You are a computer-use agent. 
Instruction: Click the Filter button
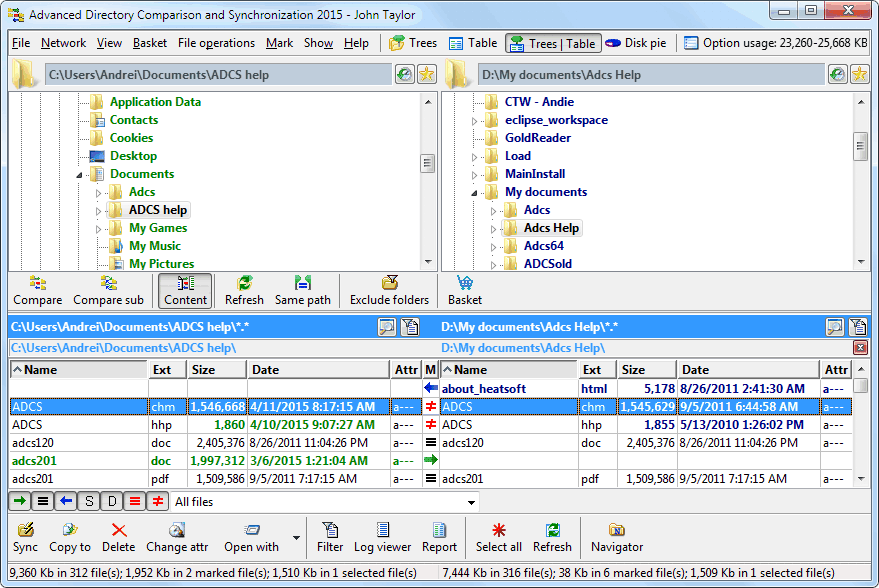[x=330, y=538]
